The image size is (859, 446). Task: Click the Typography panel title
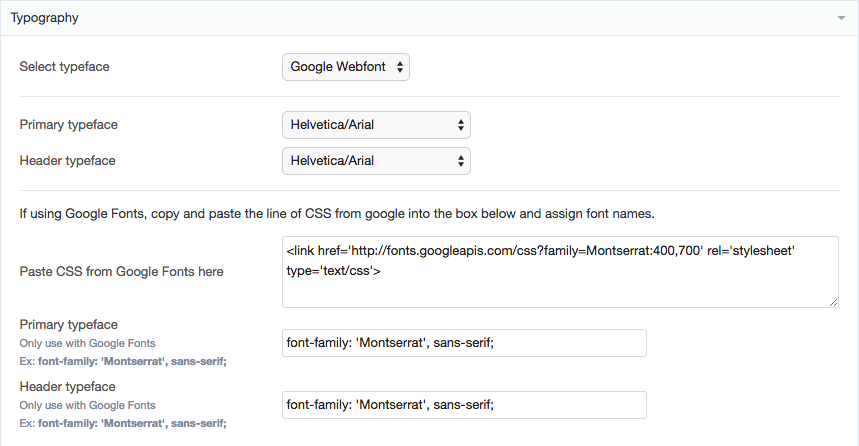[x=45, y=18]
